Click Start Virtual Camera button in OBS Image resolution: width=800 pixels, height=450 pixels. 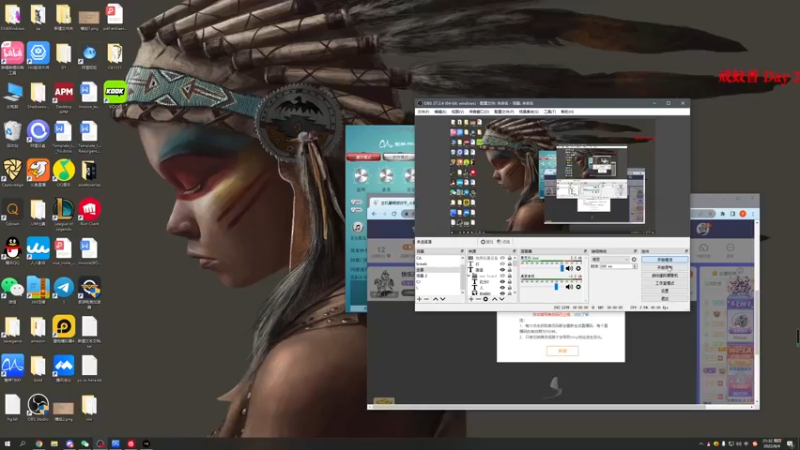pyautogui.click(x=664, y=276)
